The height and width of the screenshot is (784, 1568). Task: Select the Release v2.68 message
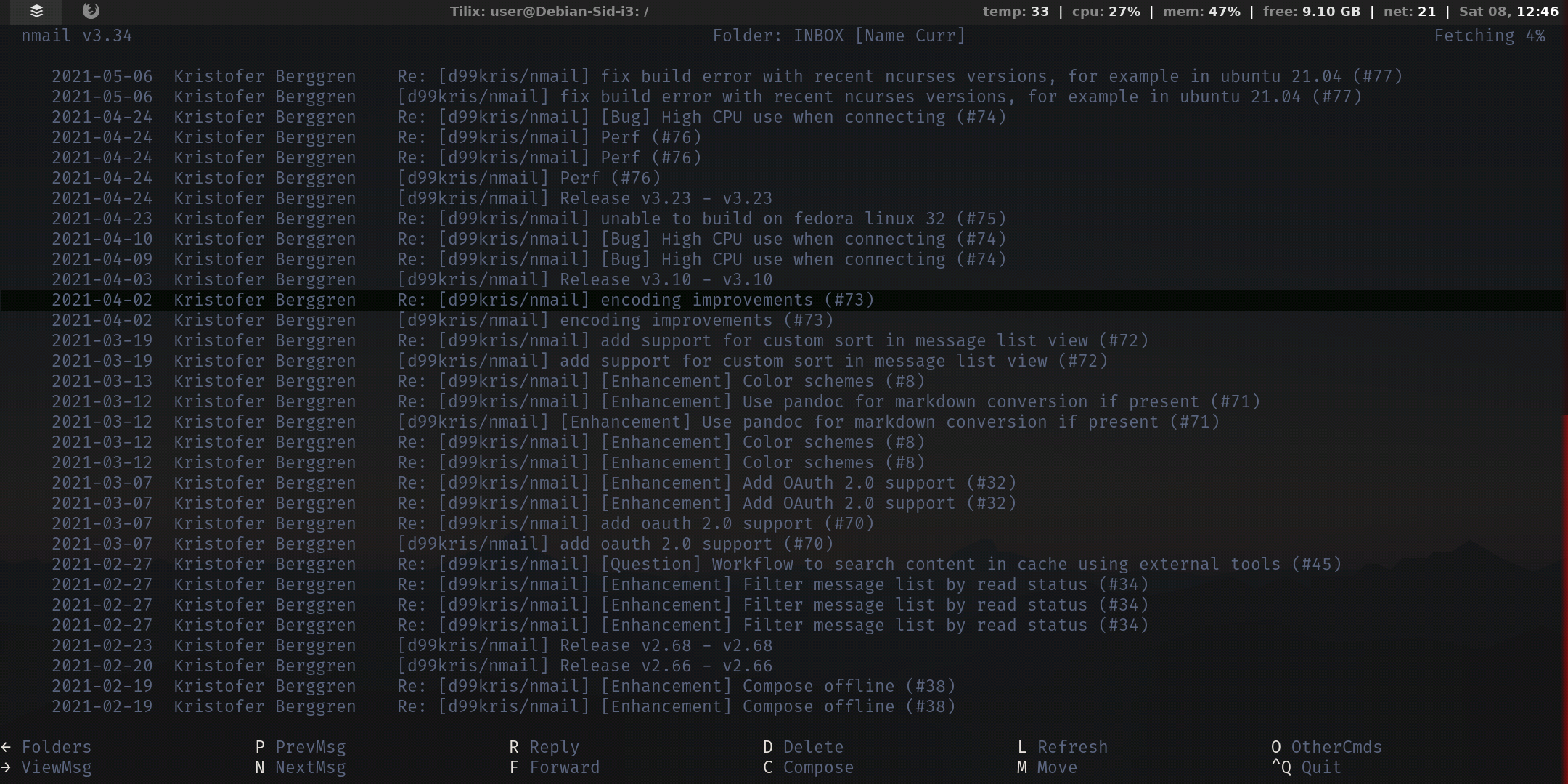(x=584, y=645)
